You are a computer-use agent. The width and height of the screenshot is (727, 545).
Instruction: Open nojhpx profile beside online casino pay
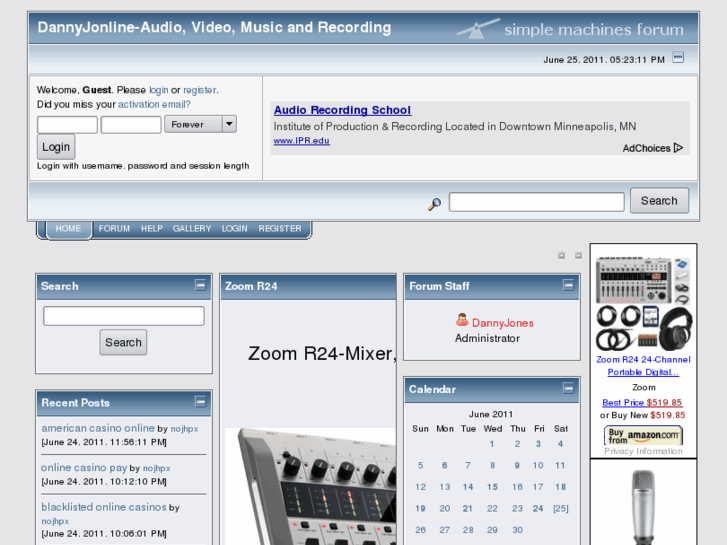point(156,468)
